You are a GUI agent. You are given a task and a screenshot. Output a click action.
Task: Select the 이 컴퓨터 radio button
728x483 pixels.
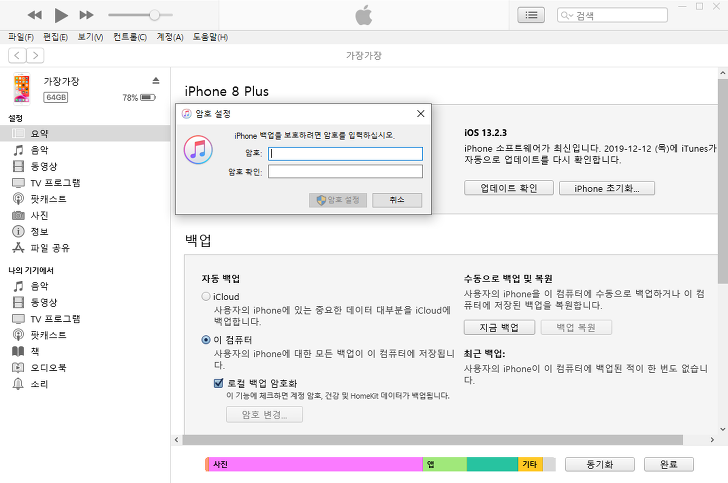click(206, 340)
